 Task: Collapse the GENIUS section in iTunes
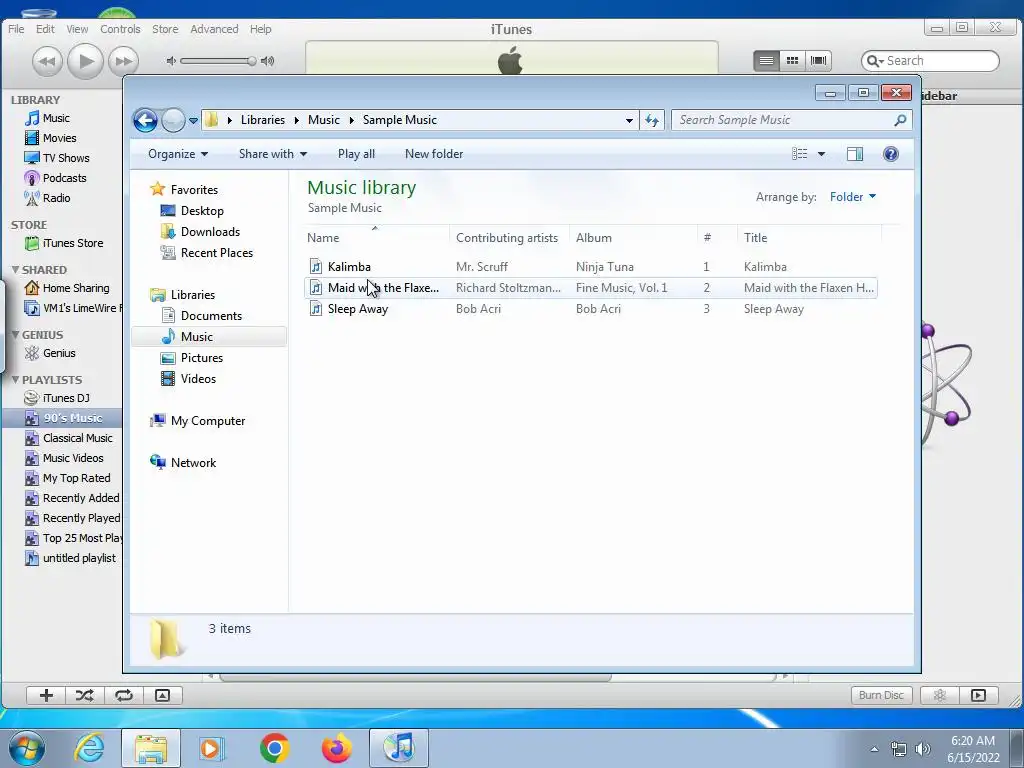15,334
